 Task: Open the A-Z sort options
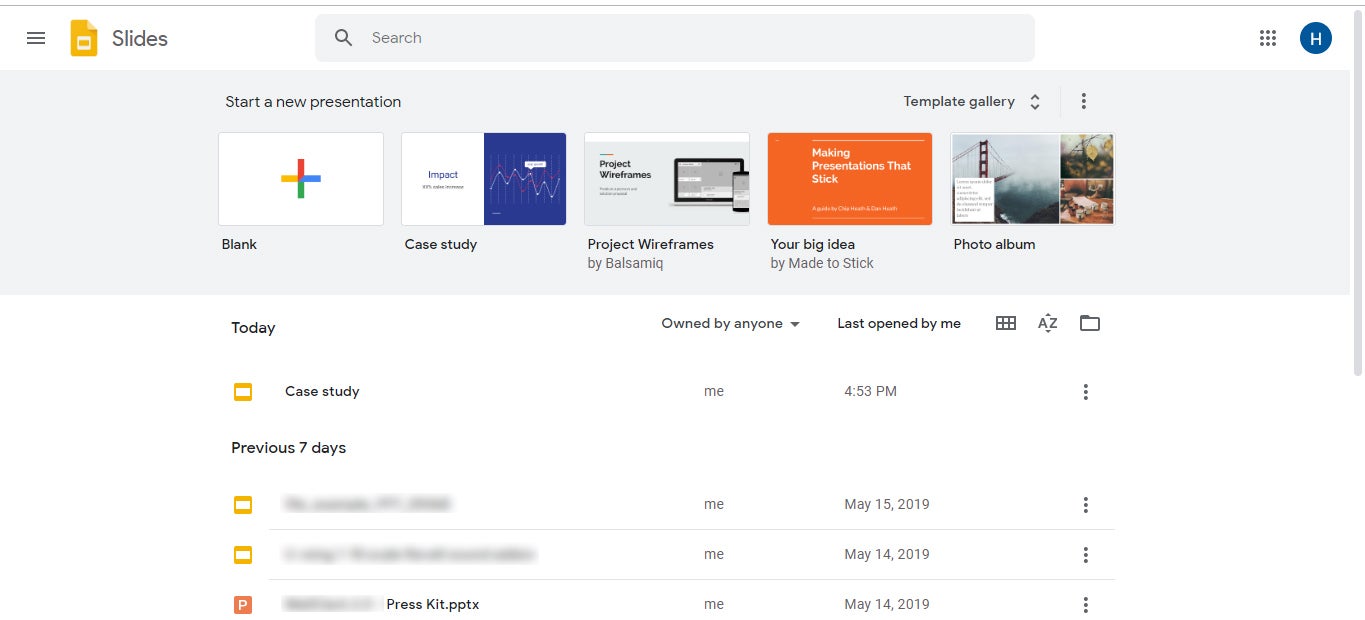(1047, 323)
